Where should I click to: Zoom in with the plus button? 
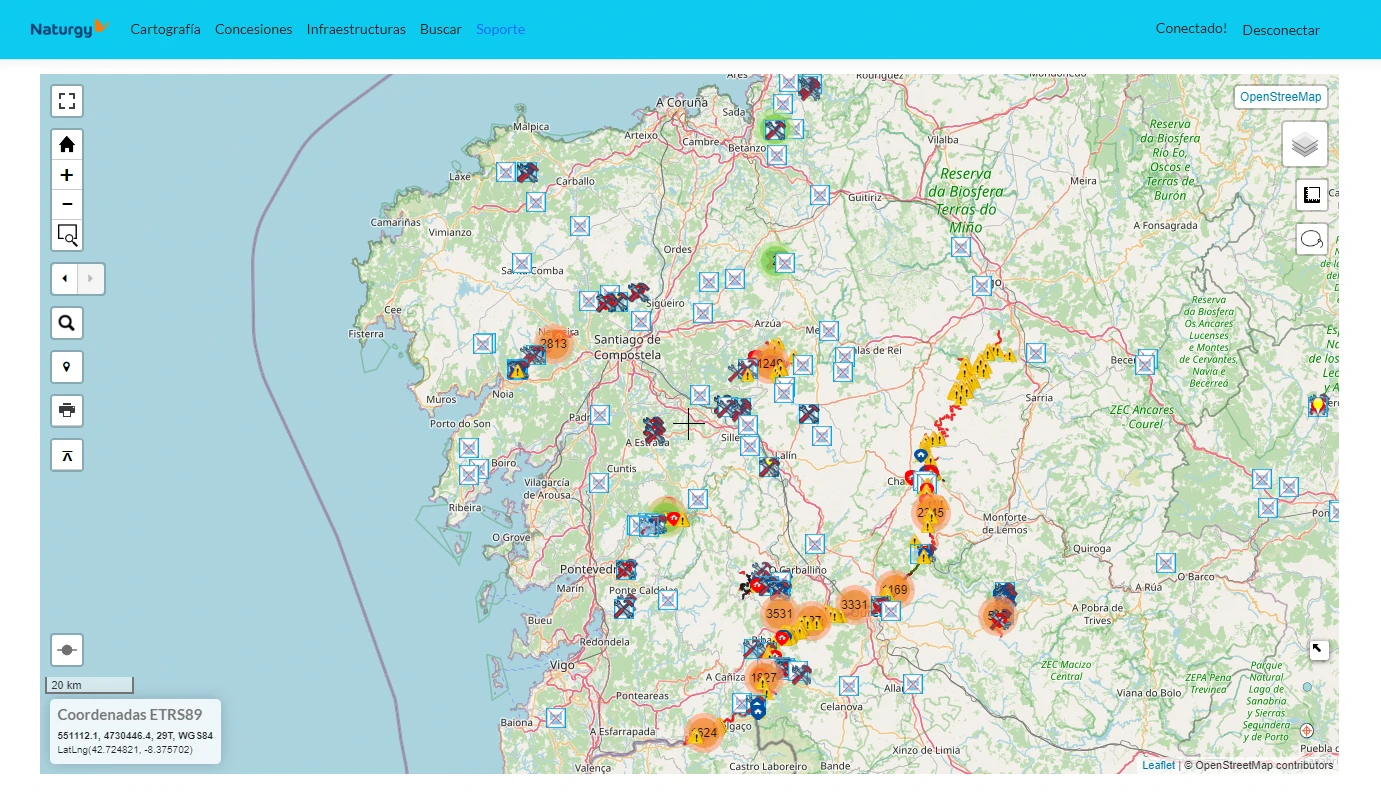click(x=67, y=175)
